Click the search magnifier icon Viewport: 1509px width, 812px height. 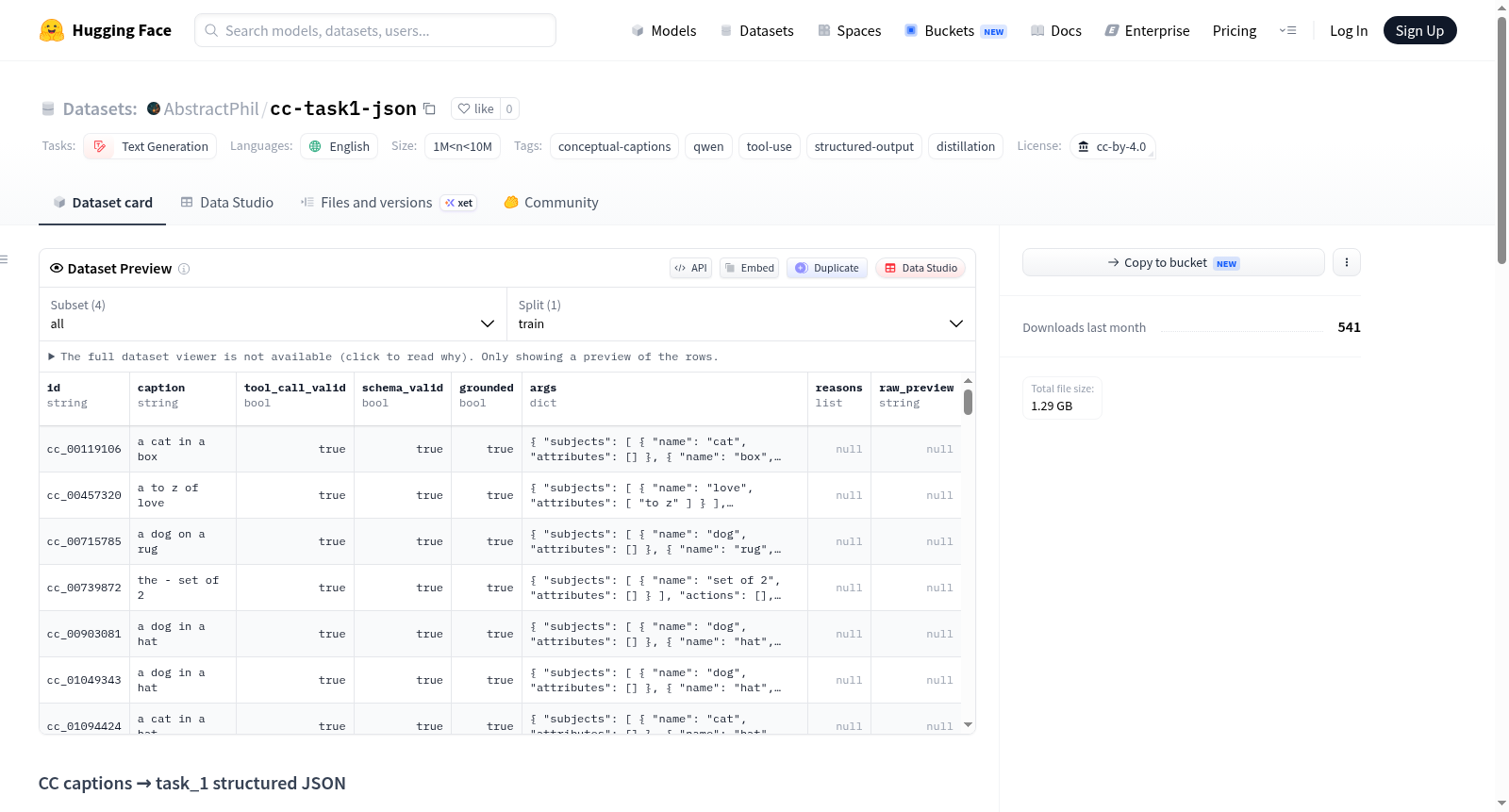click(211, 30)
